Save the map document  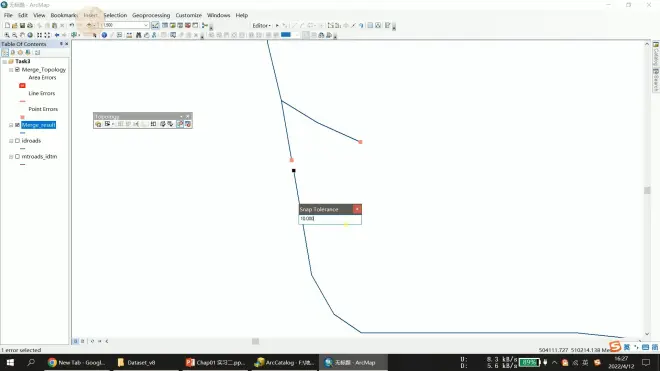click(x=22, y=26)
